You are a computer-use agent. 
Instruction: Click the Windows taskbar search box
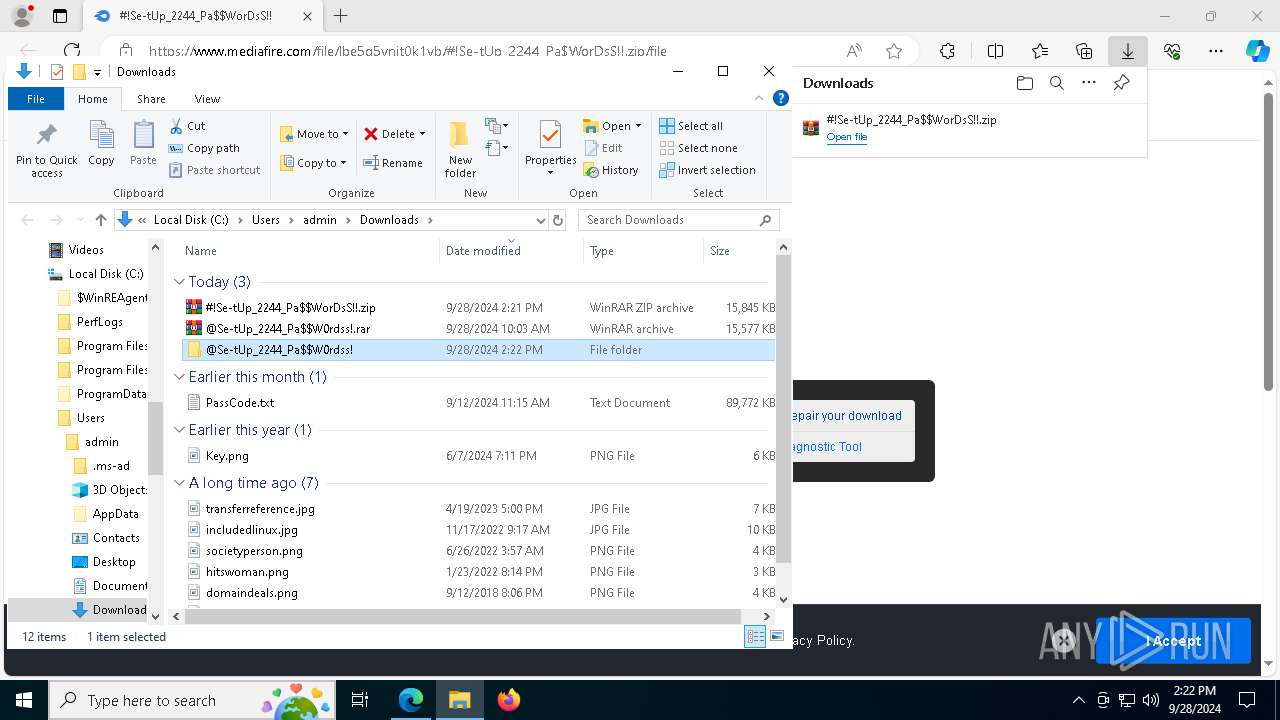click(193, 700)
